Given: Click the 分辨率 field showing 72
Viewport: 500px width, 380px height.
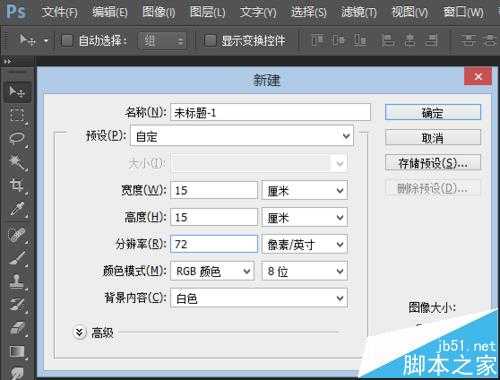Looking at the screenshot, I should coord(214,244).
